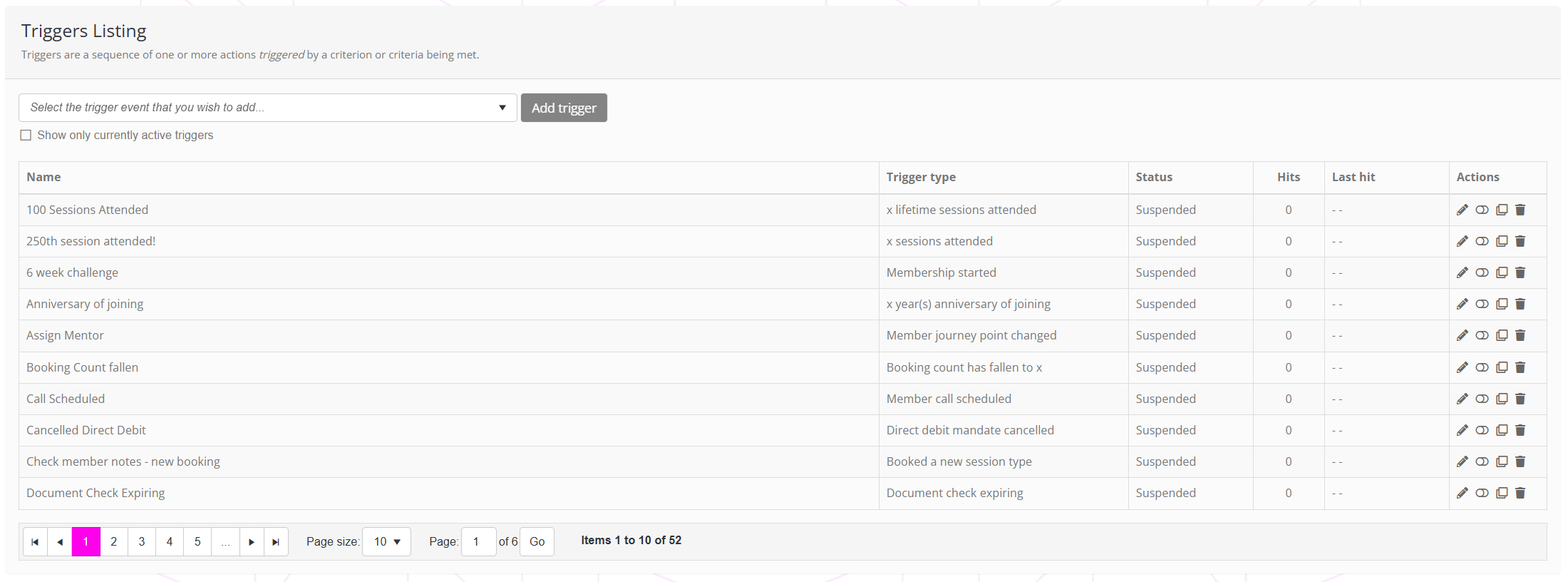
Task: Open the trigger event selection dropdown
Action: pos(267,108)
